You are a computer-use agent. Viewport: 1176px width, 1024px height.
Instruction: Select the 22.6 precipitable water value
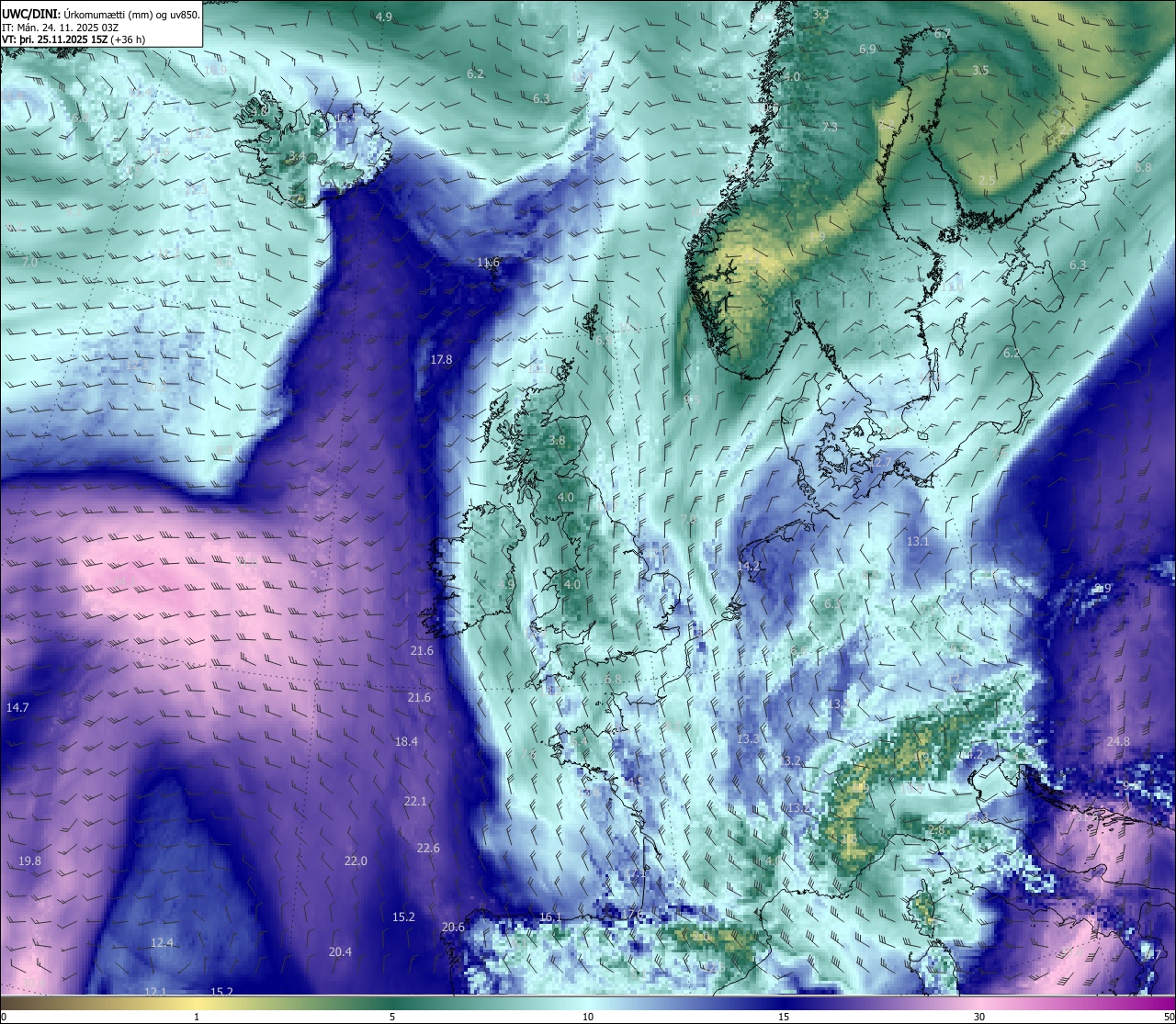click(x=428, y=848)
